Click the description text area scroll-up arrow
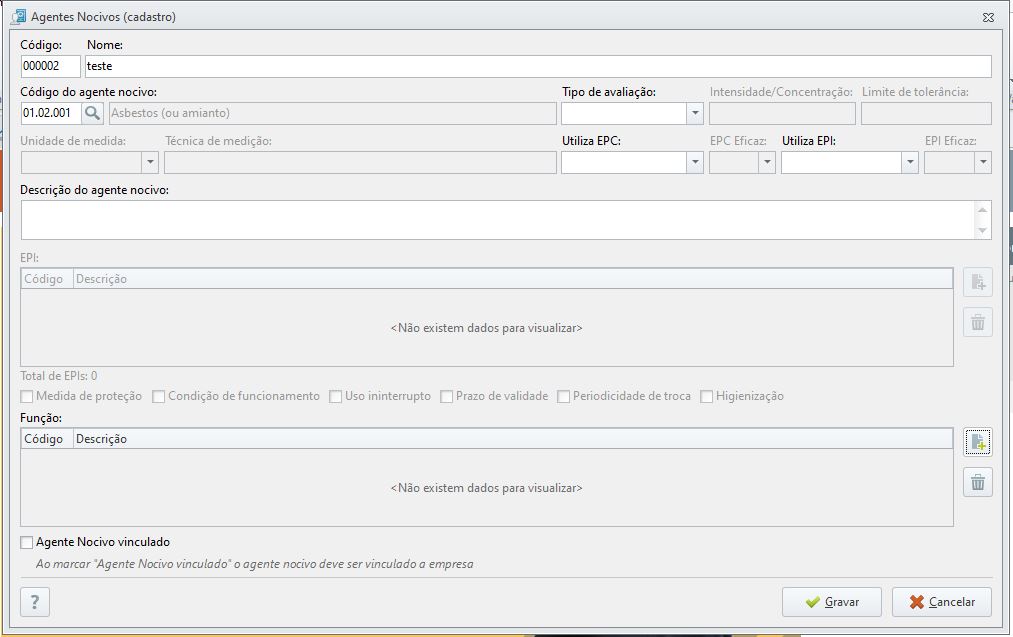Viewport: 1013px width, 637px height. [982, 210]
